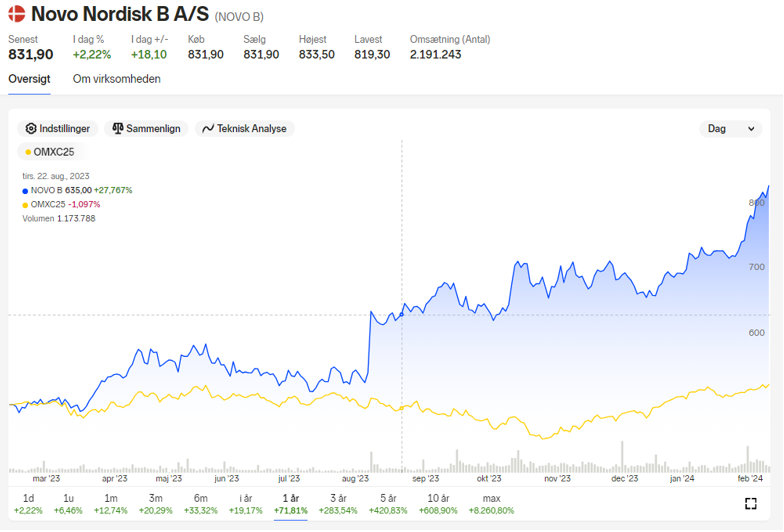The image size is (784, 532).
Task: Open Teknisk Analyse chart tool
Action: [244, 128]
